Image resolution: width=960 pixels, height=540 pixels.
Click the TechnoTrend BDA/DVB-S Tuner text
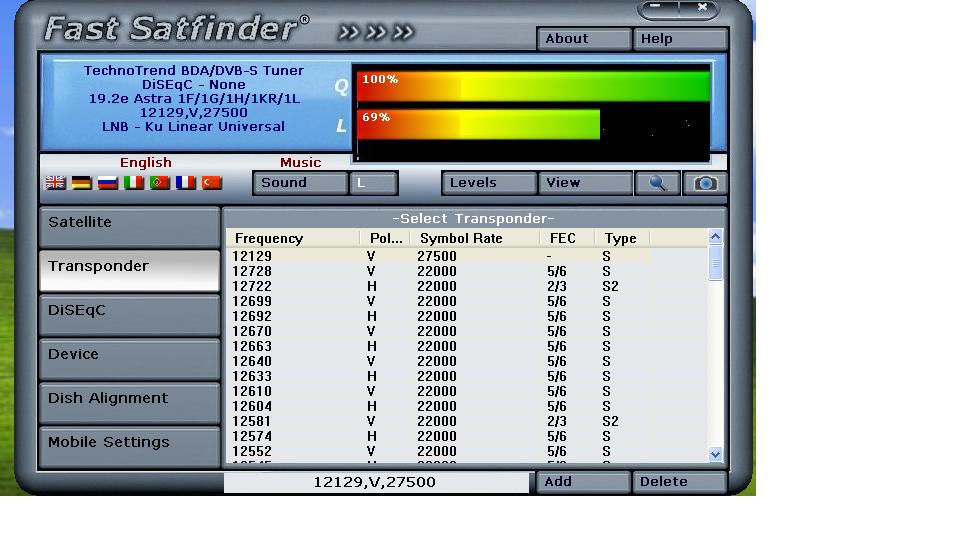(x=193, y=70)
